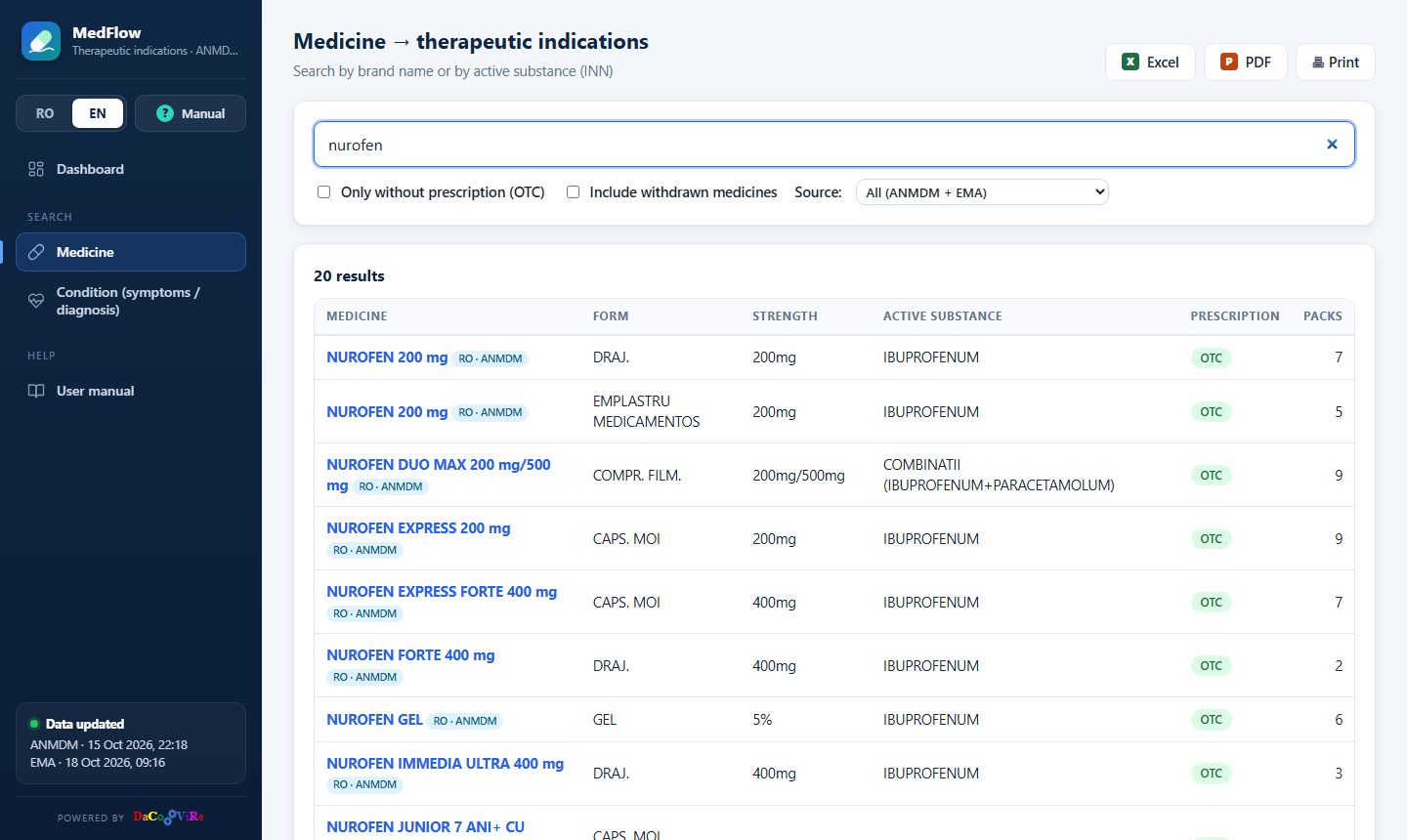Click the User manual book icon
This screenshot has height=840, width=1407.
coord(36,391)
